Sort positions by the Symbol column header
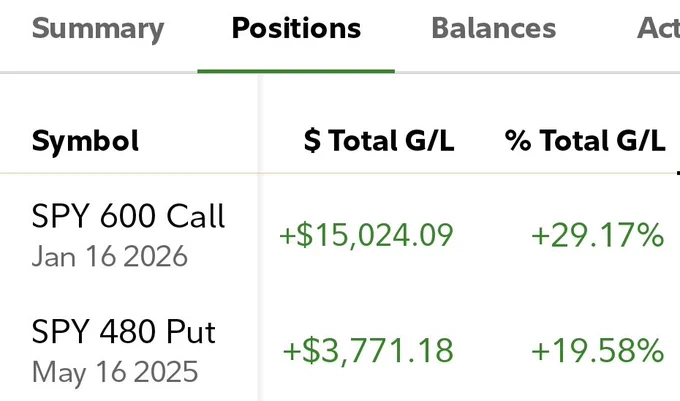Viewport: 680px width, 401px height. [x=85, y=140]
